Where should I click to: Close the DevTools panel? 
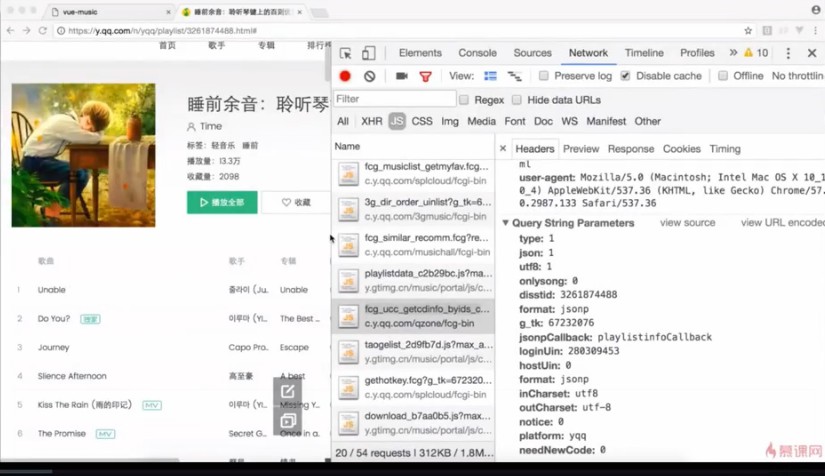click(x=812, y=53)
